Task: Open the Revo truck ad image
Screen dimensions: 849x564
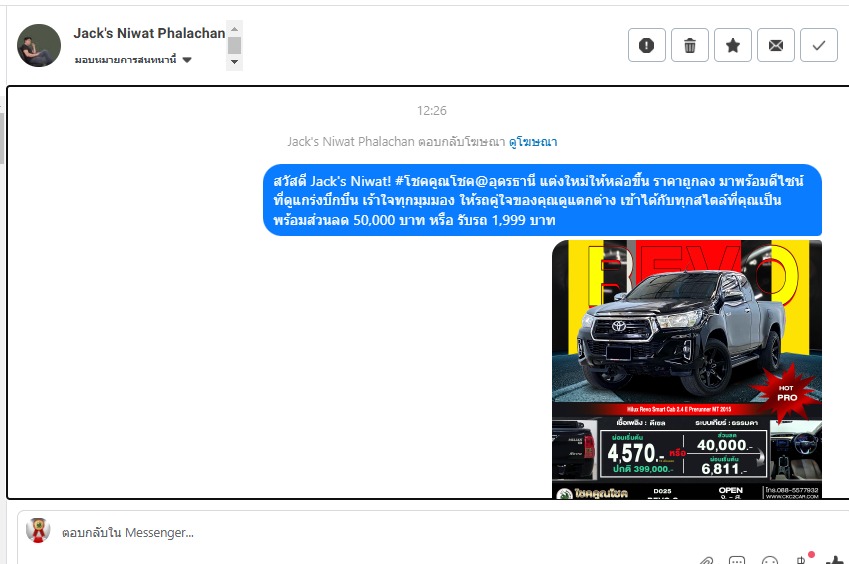Action: coord(686,368)
